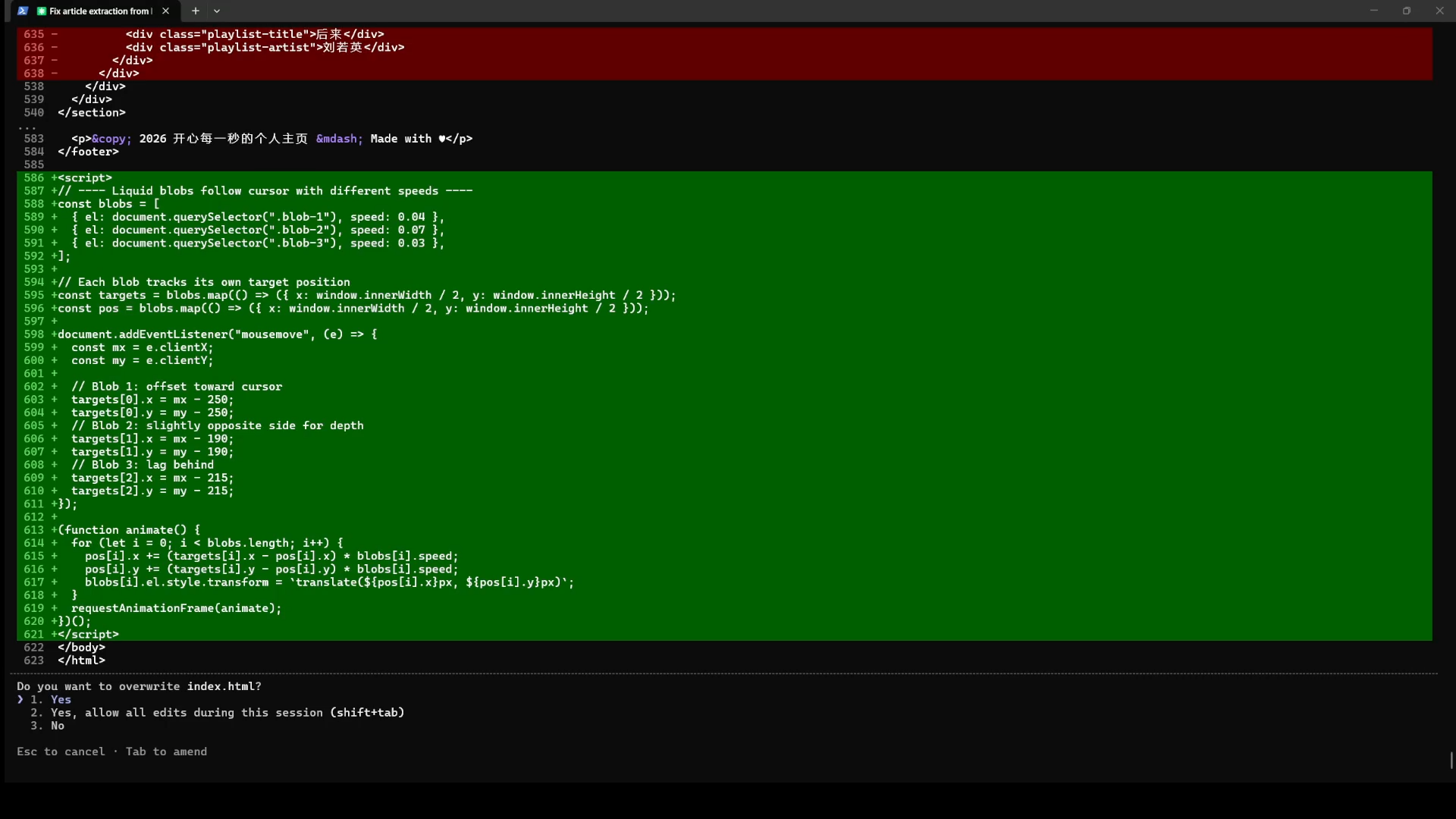Screen dimensions: 1456x819
Task: Click the 'Each blob tracks its own target' comment
Action: [x=204, y=282]
